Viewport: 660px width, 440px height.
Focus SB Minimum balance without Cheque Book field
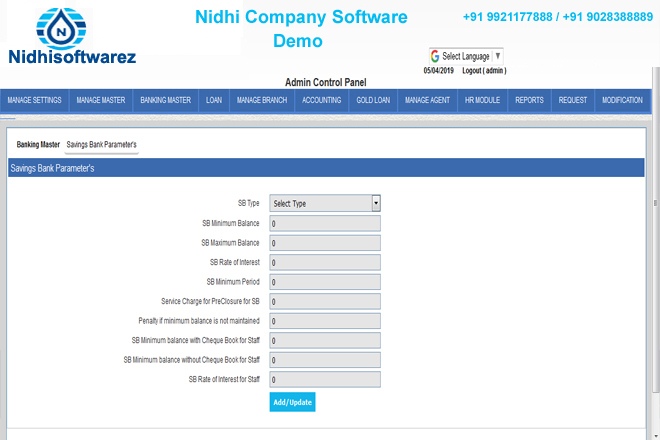coord(325,360)
